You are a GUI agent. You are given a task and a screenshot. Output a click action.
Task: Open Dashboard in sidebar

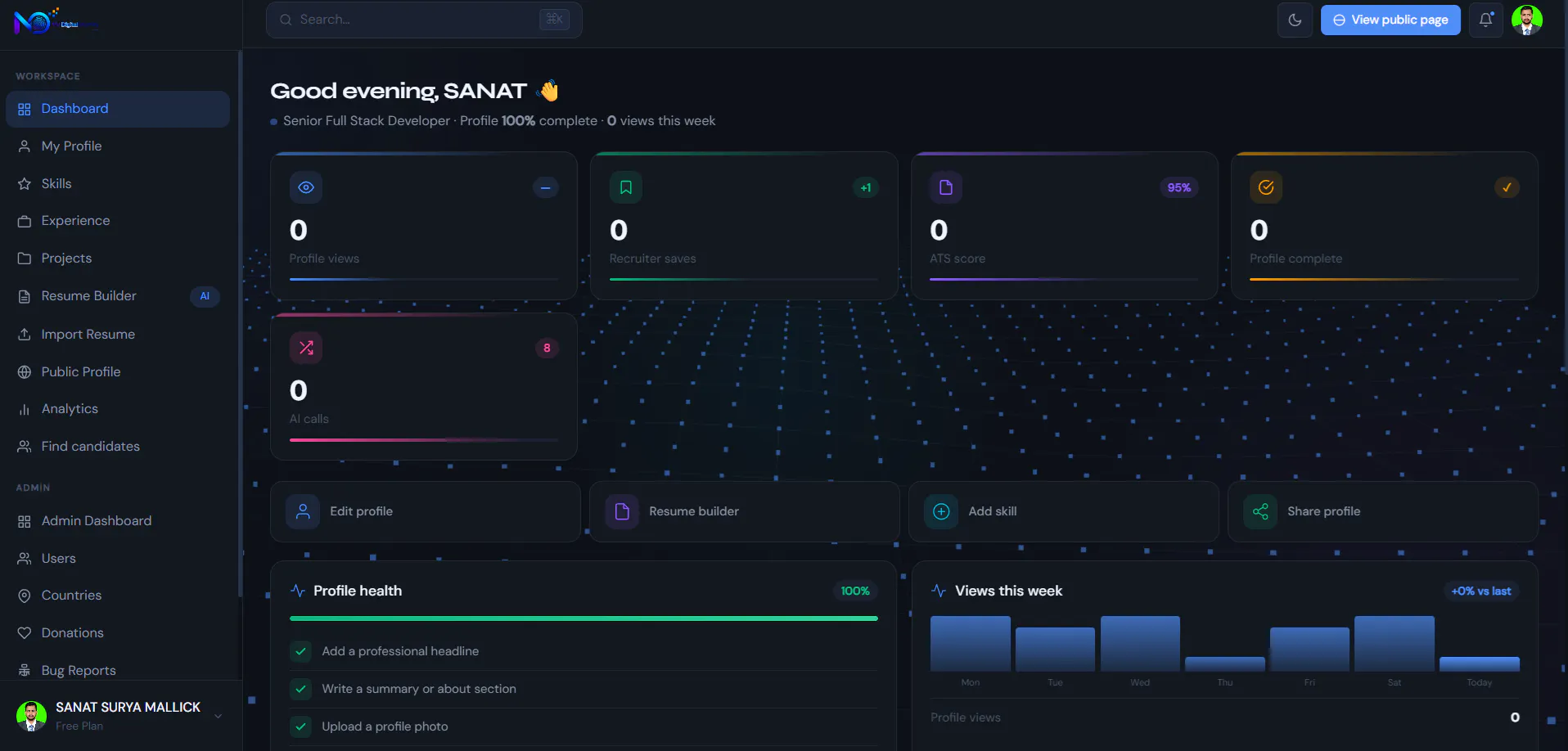tap(118, 109)
